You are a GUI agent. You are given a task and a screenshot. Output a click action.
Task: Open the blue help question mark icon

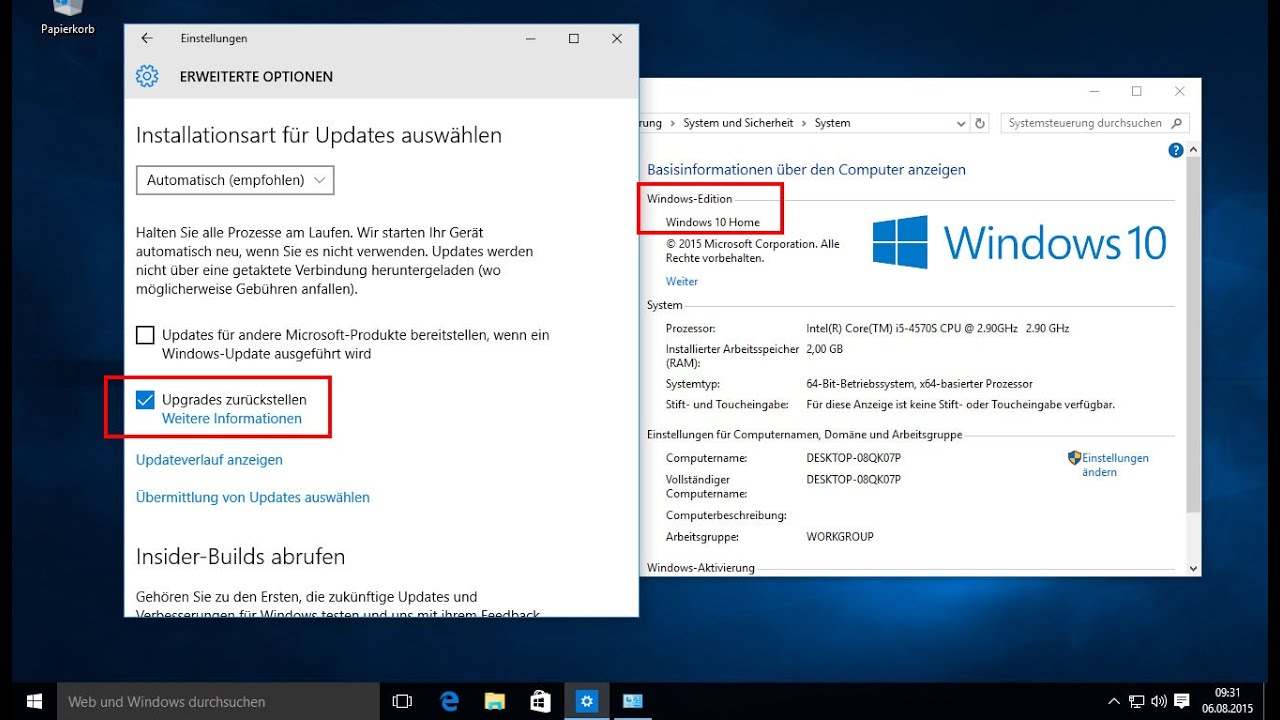[x=1176, y=150]
